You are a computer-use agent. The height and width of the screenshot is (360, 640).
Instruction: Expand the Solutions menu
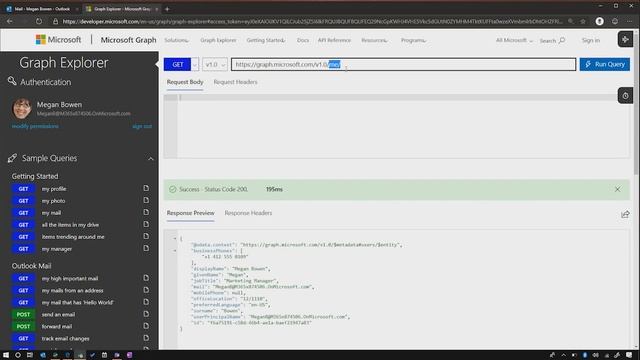(177, 40)
